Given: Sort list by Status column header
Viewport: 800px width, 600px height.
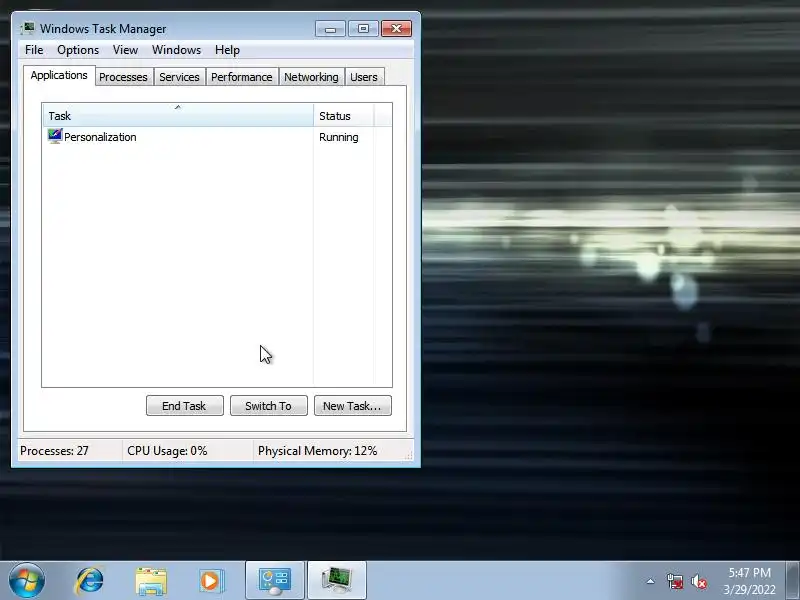Looking at the screenshot, I should coord(344,116).
